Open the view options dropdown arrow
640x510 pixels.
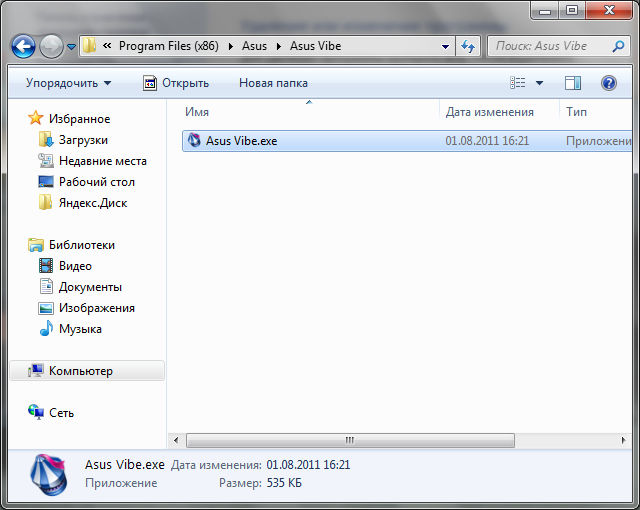[539, 83]
